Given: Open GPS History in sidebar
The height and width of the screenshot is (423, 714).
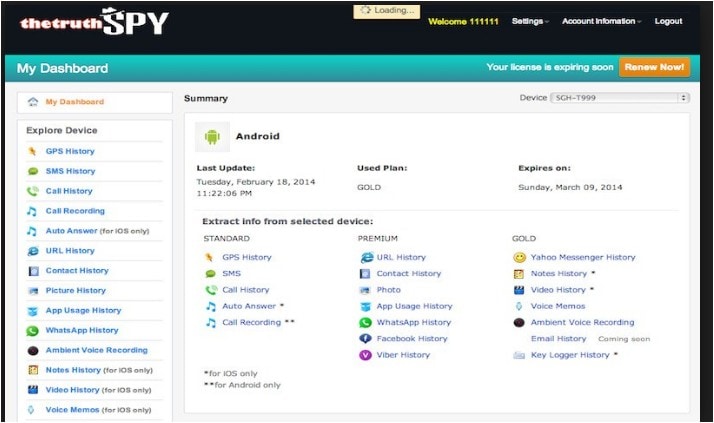Looking at the screenshot, I should click(70, 151).
